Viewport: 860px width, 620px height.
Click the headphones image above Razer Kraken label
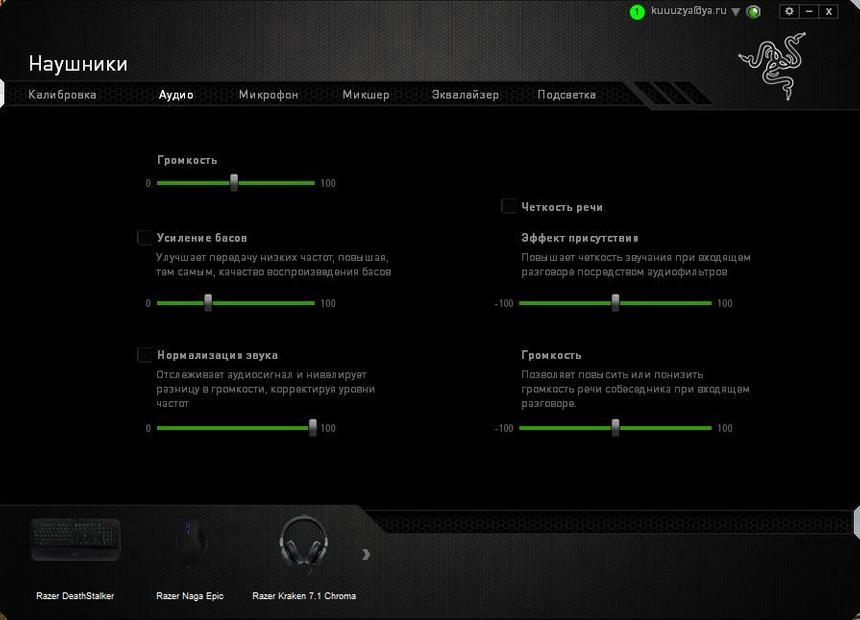pyautogui.click(x=304, y=540)
